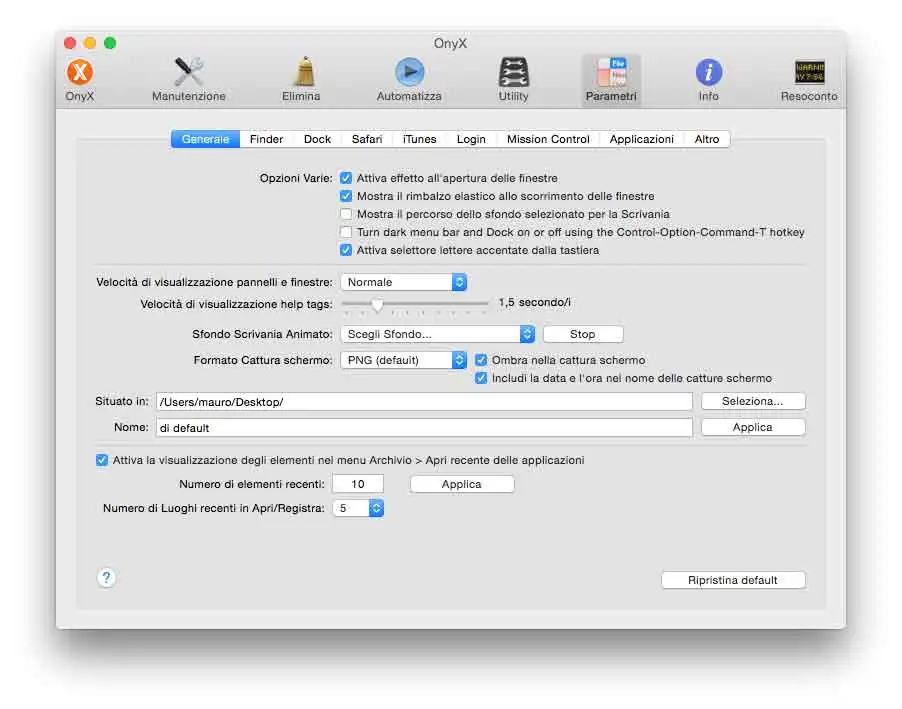Click the Numero di elementi recenti field
The image size is (902, 709).
[358, 485]
